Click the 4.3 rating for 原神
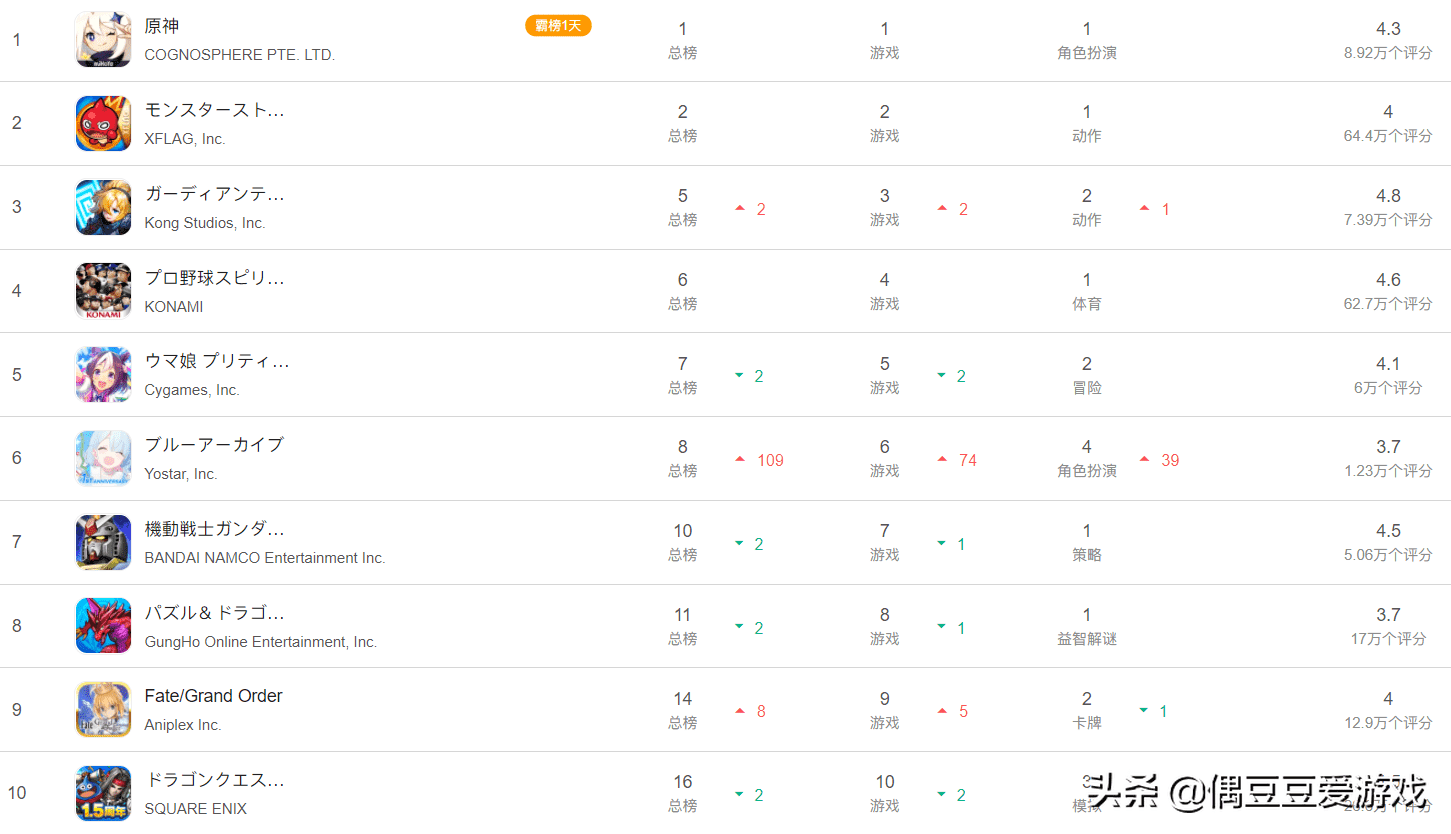 (1388, 29)
